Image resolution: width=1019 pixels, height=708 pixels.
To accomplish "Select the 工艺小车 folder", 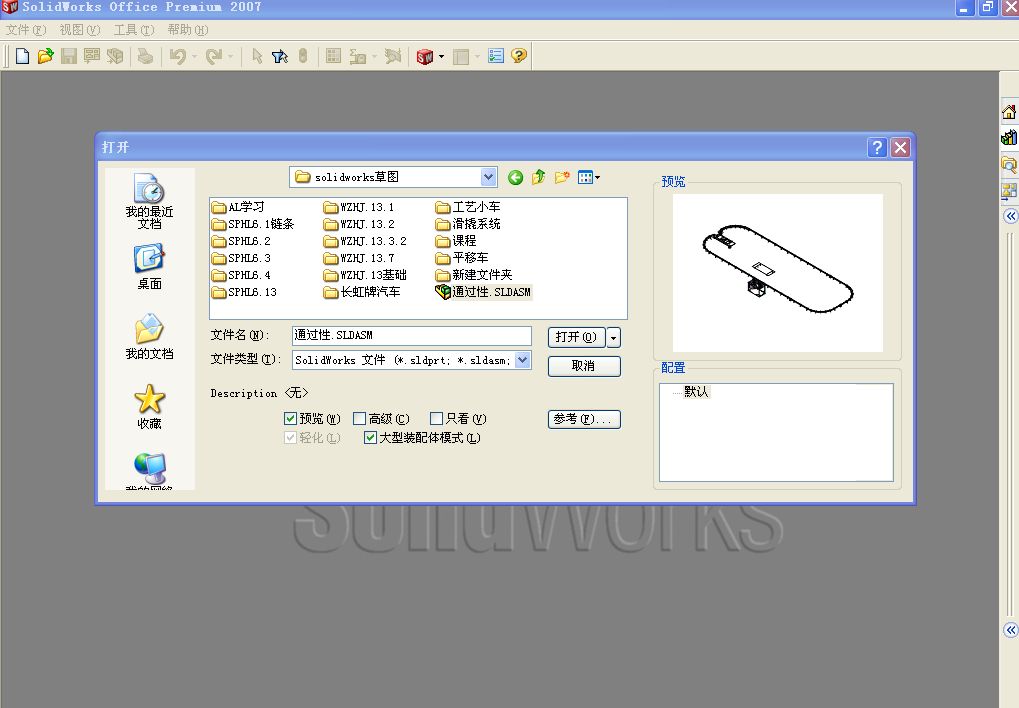I will coord(468,207).
